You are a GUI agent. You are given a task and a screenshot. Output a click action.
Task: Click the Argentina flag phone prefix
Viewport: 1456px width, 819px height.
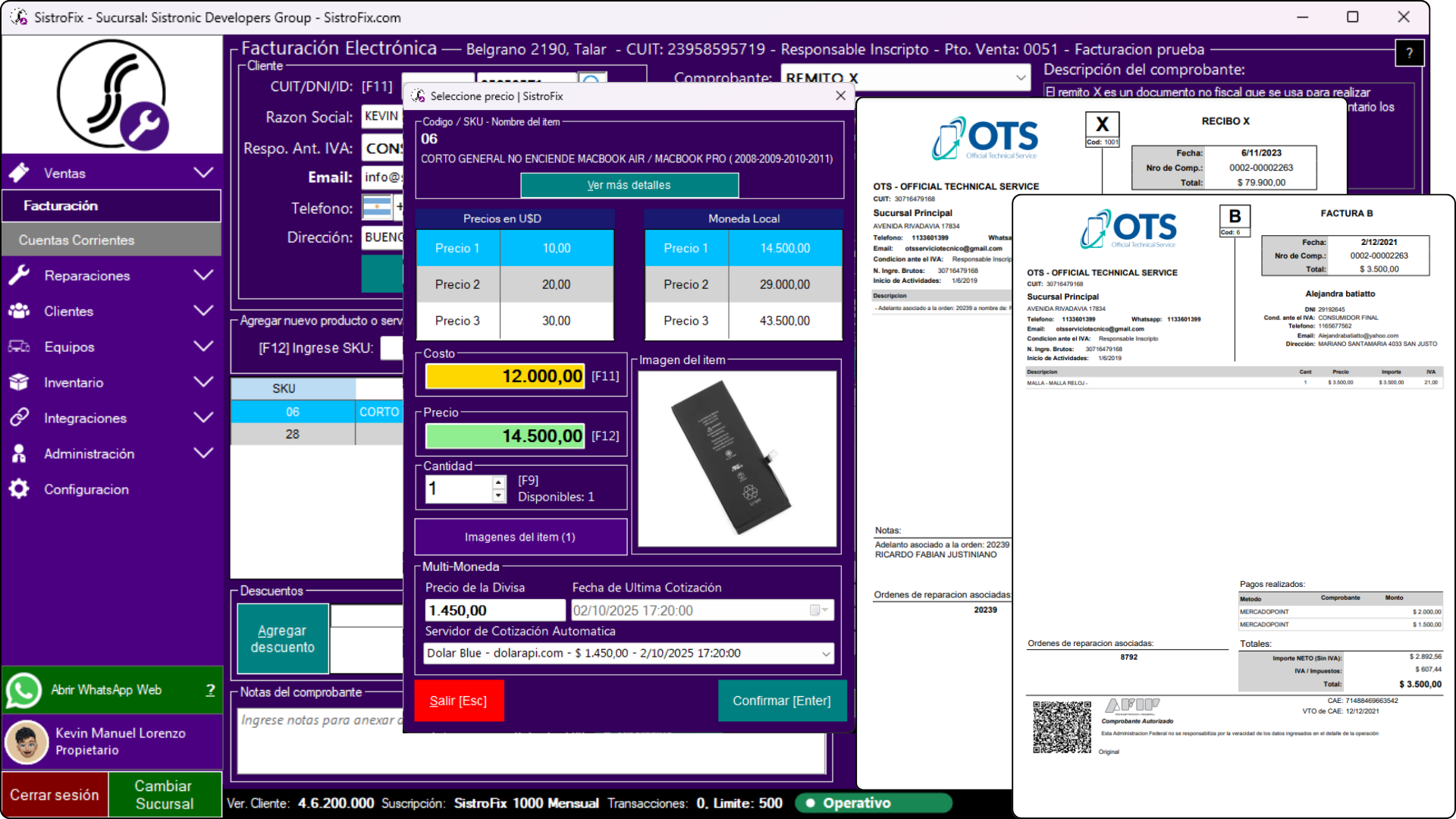click(x=377, y=207)
